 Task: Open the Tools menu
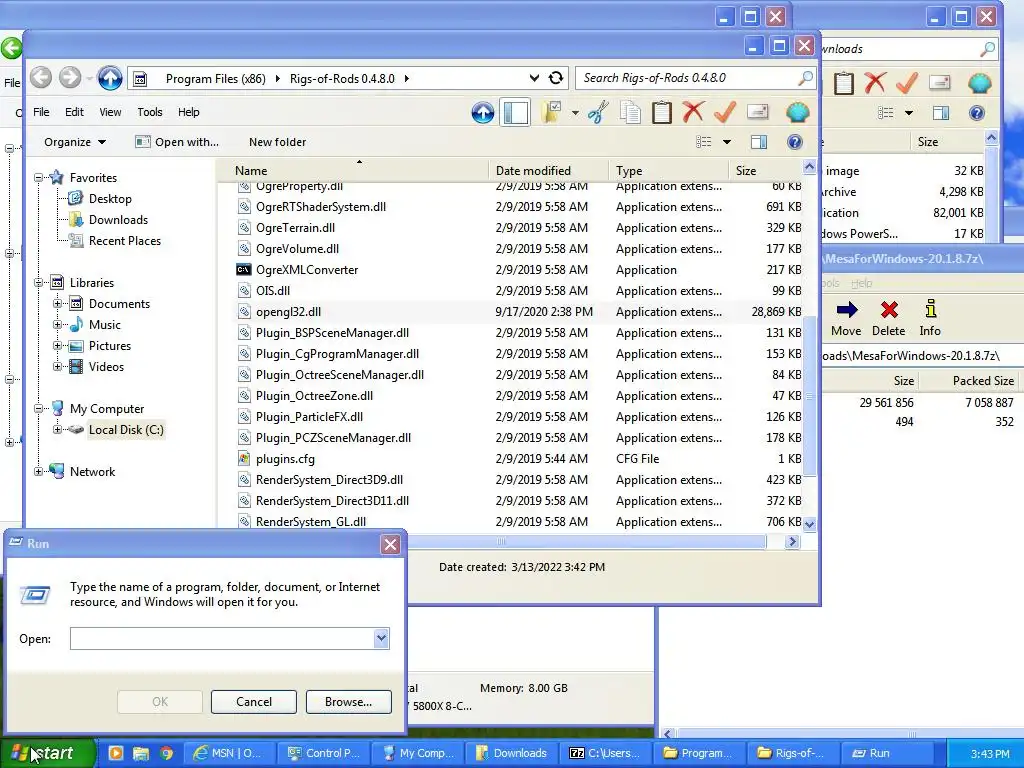tap(150, 112)
